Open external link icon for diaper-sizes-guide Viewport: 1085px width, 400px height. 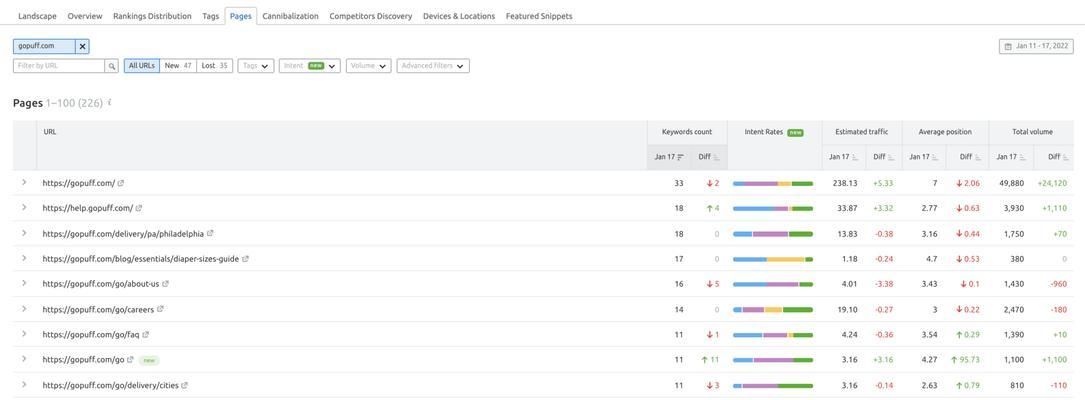[x=245, y=259]
